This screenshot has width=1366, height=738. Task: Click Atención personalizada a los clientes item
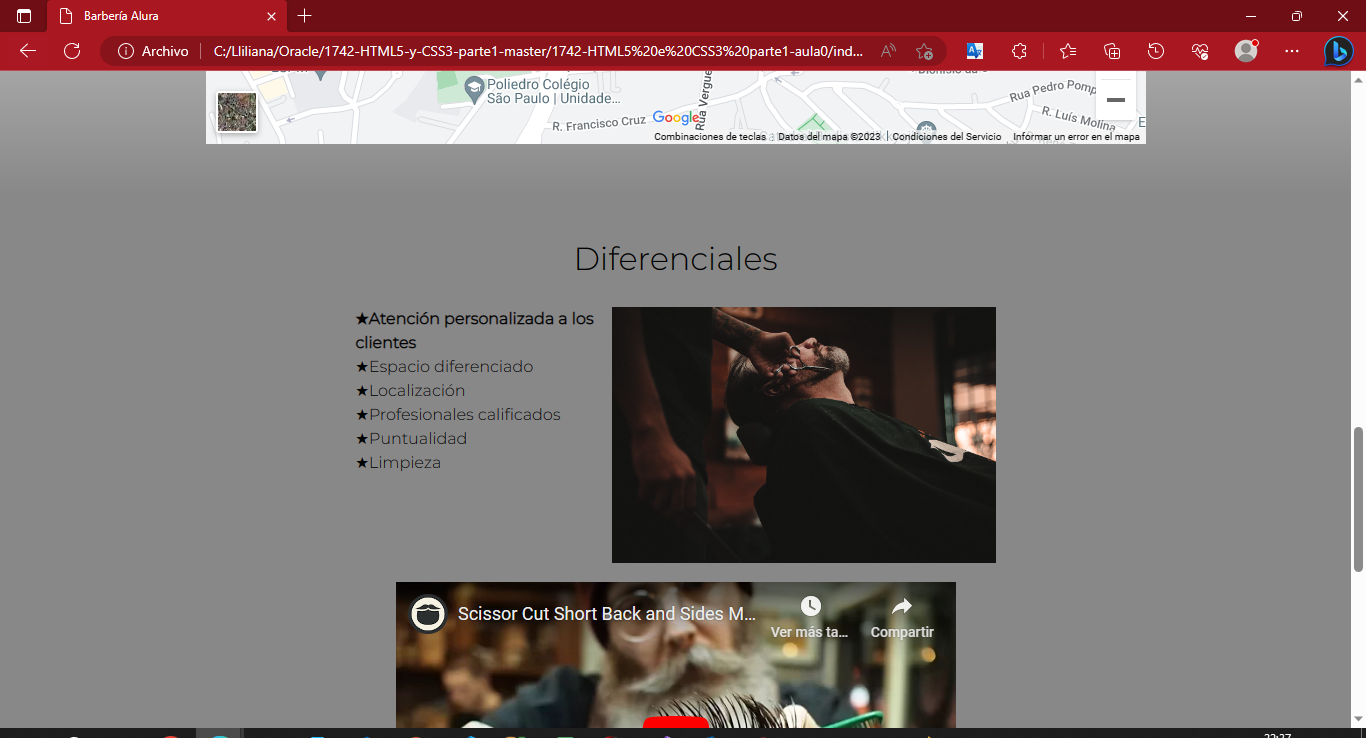pyautogui.click(x=475, y=331)
